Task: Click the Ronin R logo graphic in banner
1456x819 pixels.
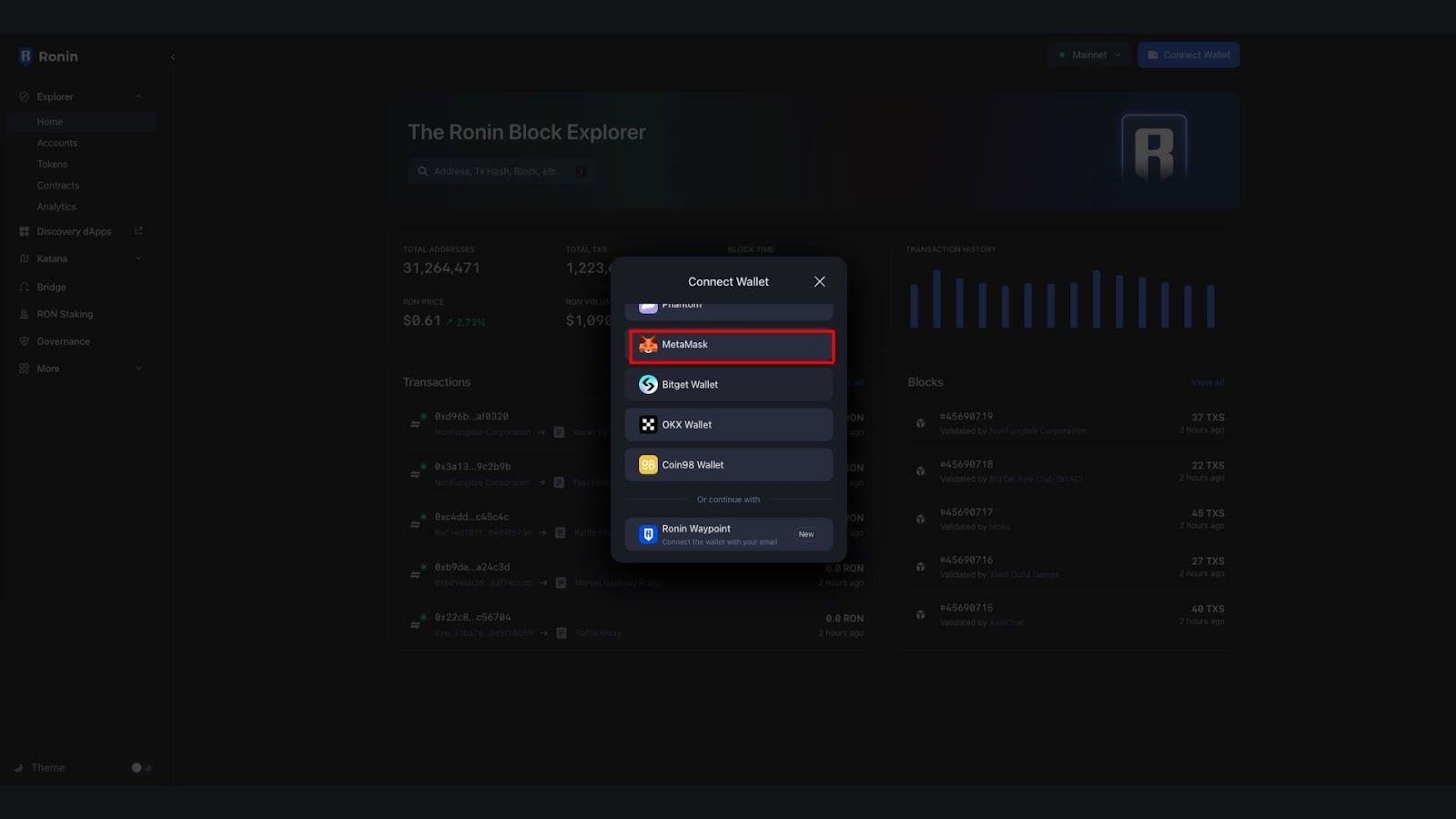Action: tap(1154, 149)
